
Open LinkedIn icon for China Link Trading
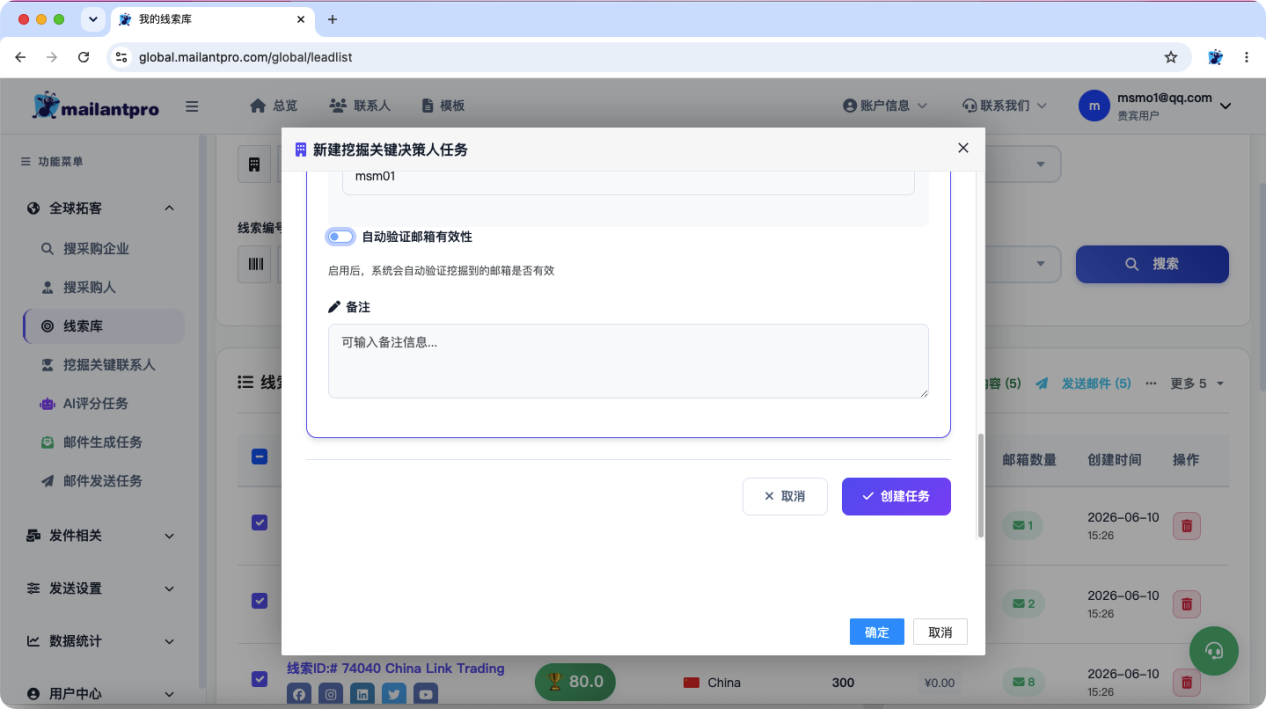[x=363, y=694]
